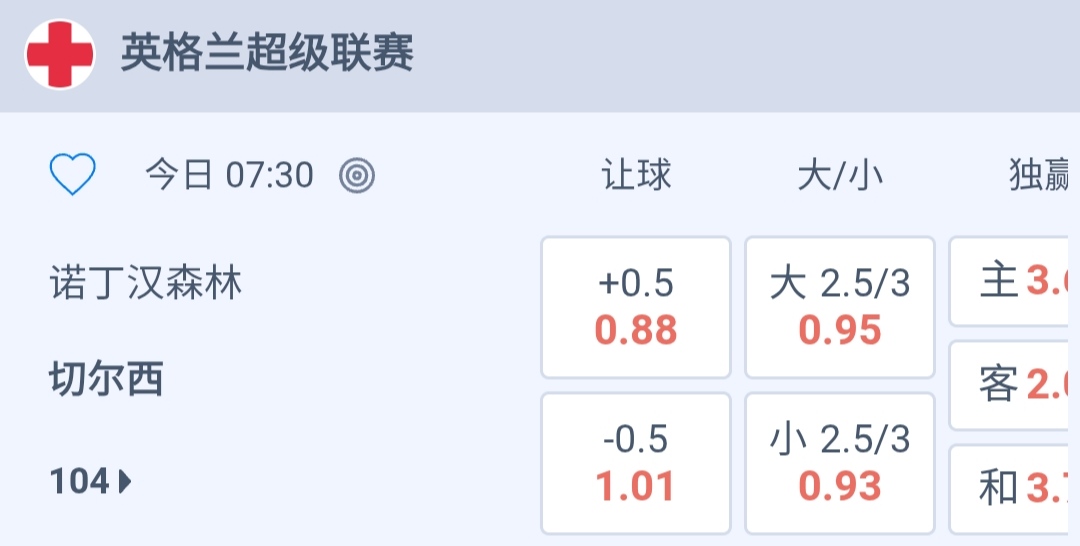Image resolution: width=1080 pixels, height=546 pixels.
Task: Open the 切尔西 team name
Action: pos(107,380)
